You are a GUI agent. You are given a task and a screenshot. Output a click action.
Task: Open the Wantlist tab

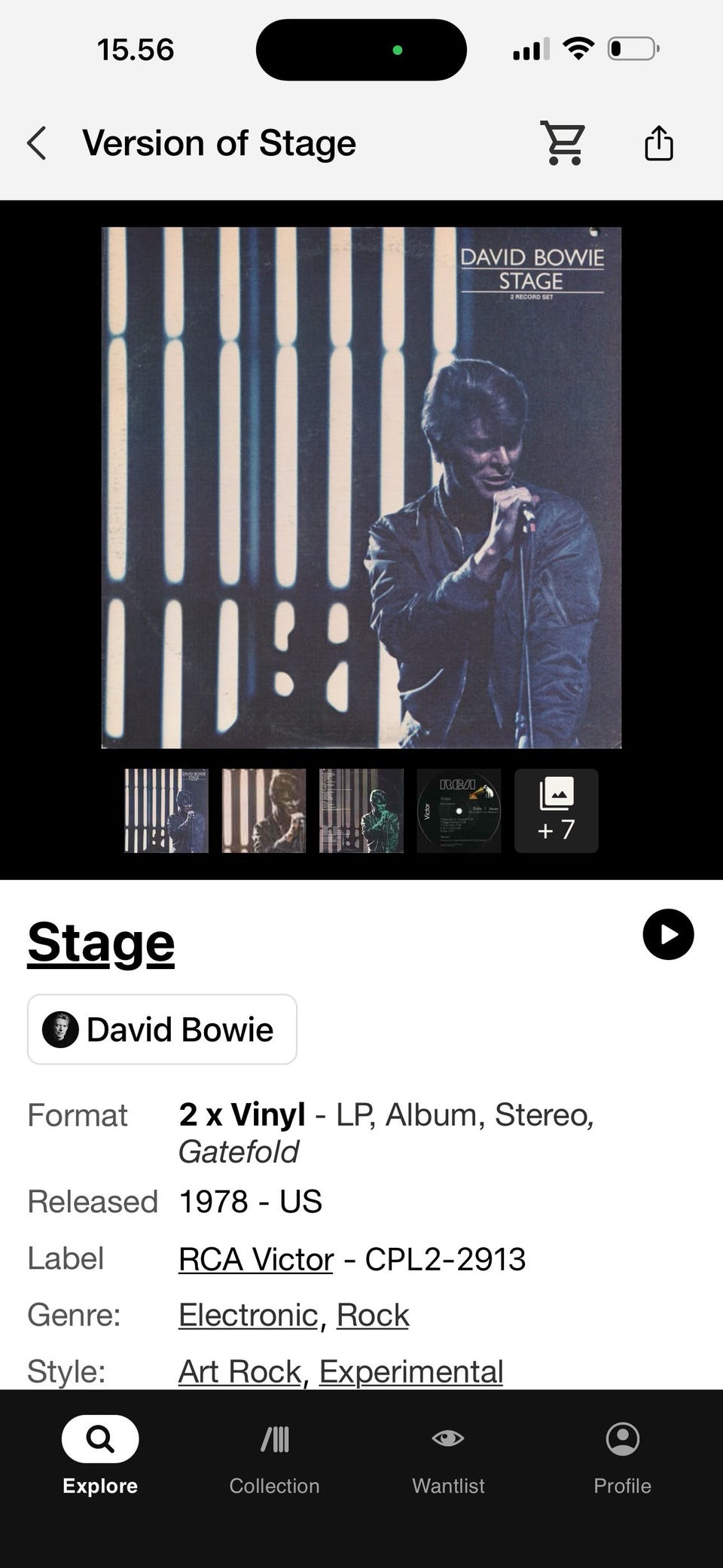tap(448, 1454)
